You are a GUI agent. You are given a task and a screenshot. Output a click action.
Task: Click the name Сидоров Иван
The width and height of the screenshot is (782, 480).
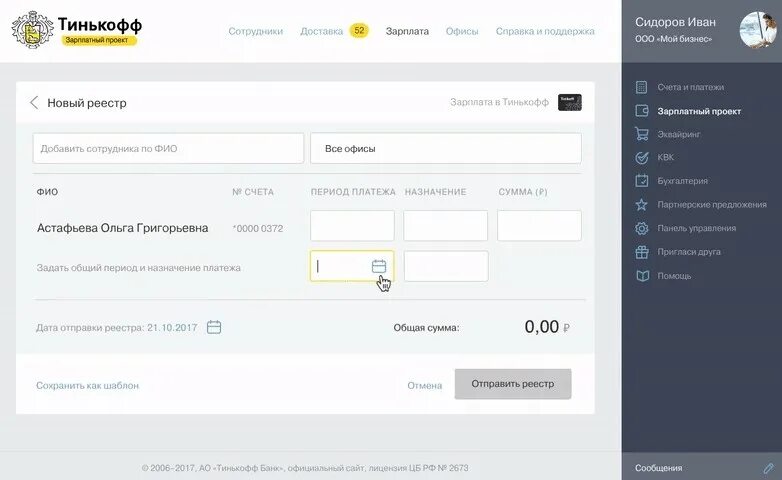click(675, 22)
